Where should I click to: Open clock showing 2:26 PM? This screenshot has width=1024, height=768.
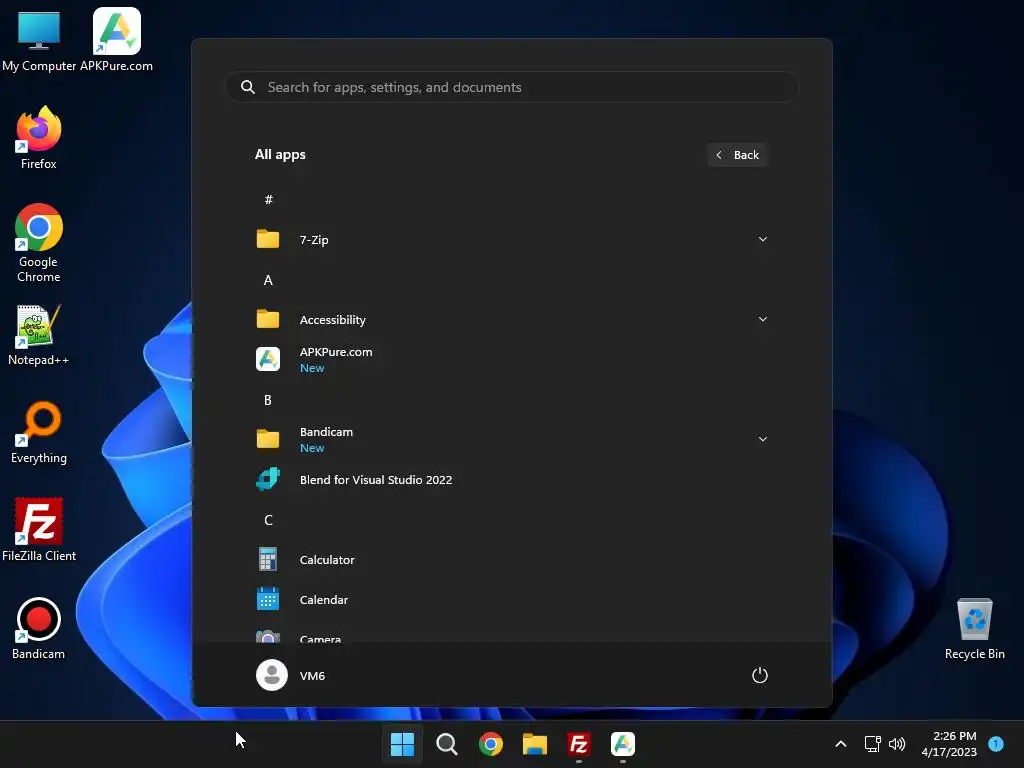click(x=950, y=744)
